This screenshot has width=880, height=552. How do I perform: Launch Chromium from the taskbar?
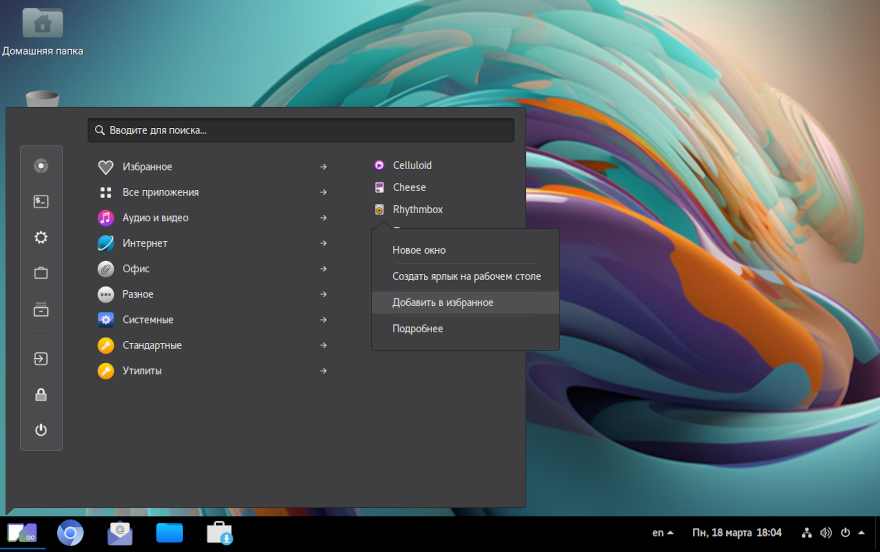point(70,533)
